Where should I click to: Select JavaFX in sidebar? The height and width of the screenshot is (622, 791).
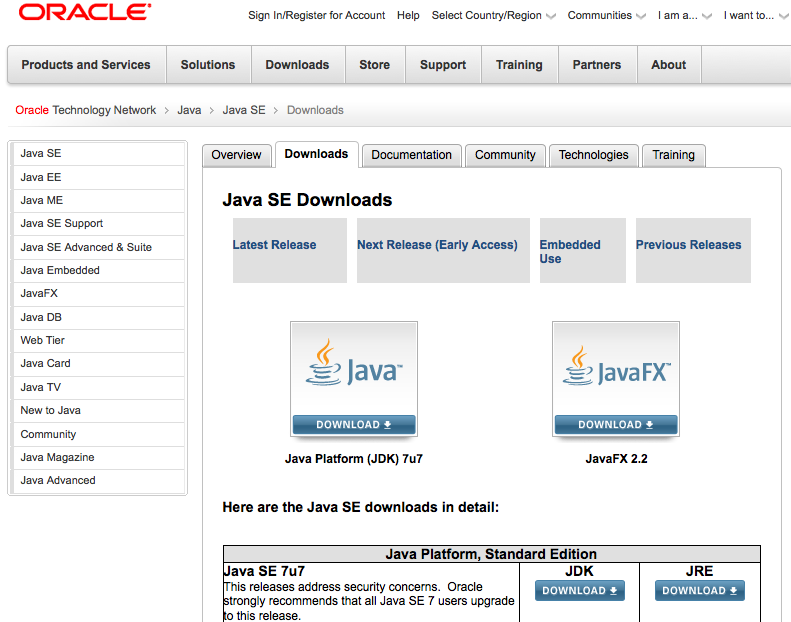(x=98, y=294)
